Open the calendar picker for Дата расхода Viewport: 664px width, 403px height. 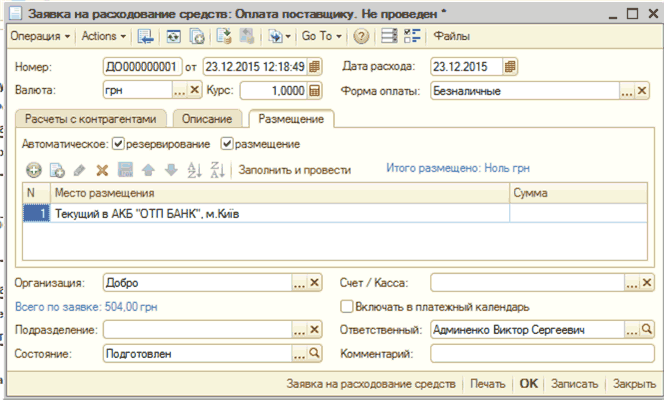(511, 67)
